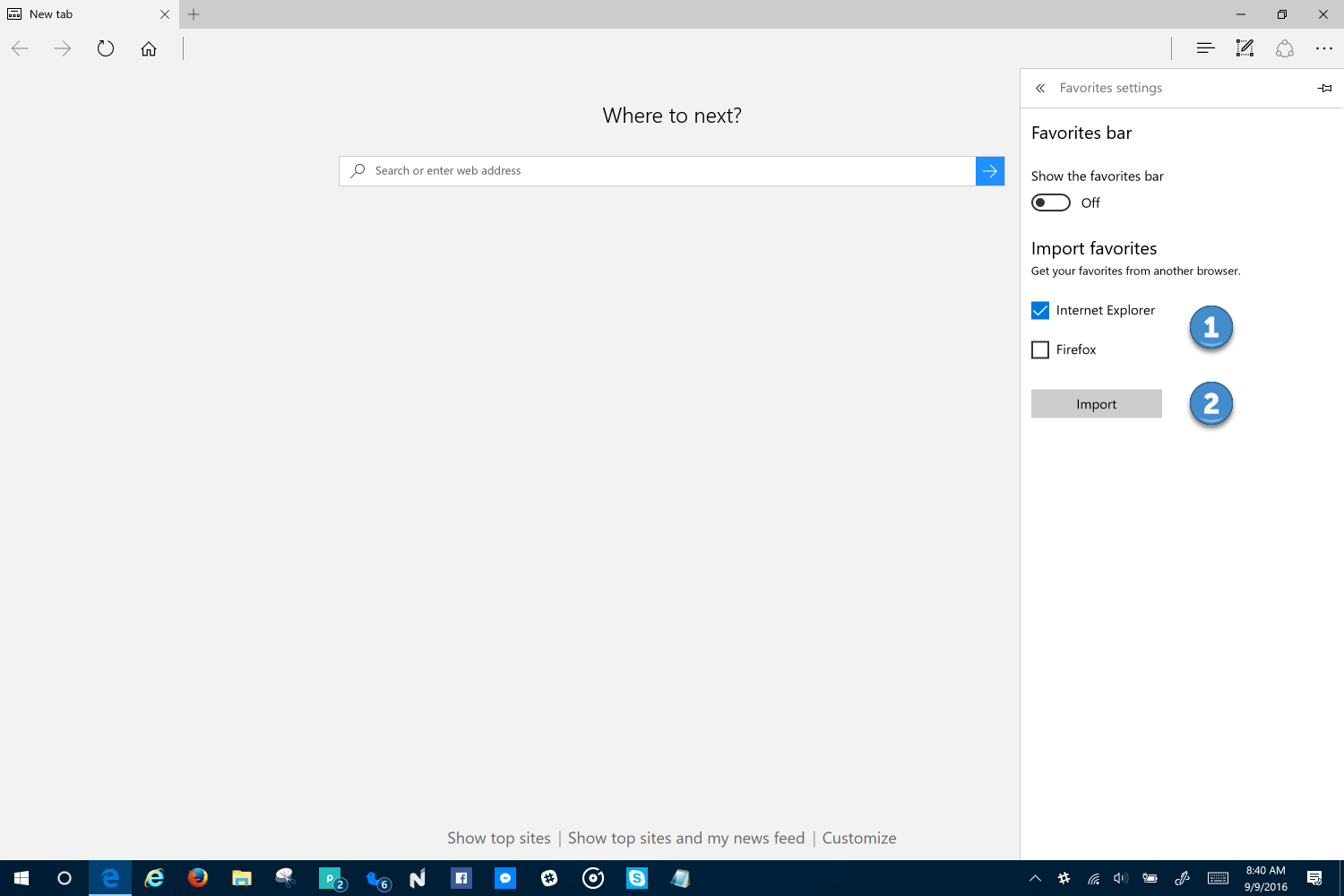Viewport: 1344px width, 896px height.
Task: Refresh the page with reload icon
Action: pyautogui.click(x=106, y=48)
